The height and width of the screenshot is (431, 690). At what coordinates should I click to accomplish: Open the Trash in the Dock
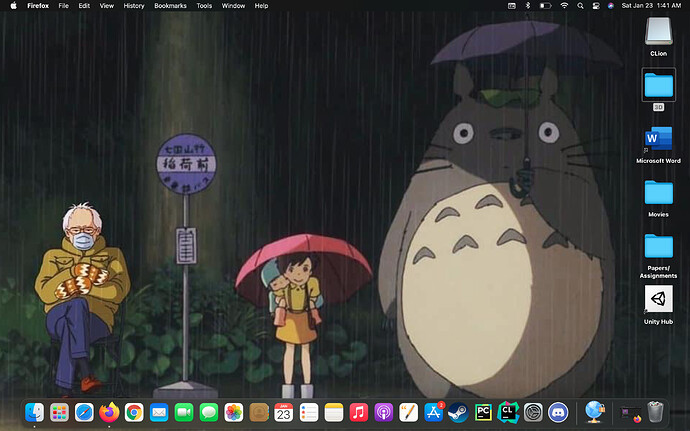point(656,412)
